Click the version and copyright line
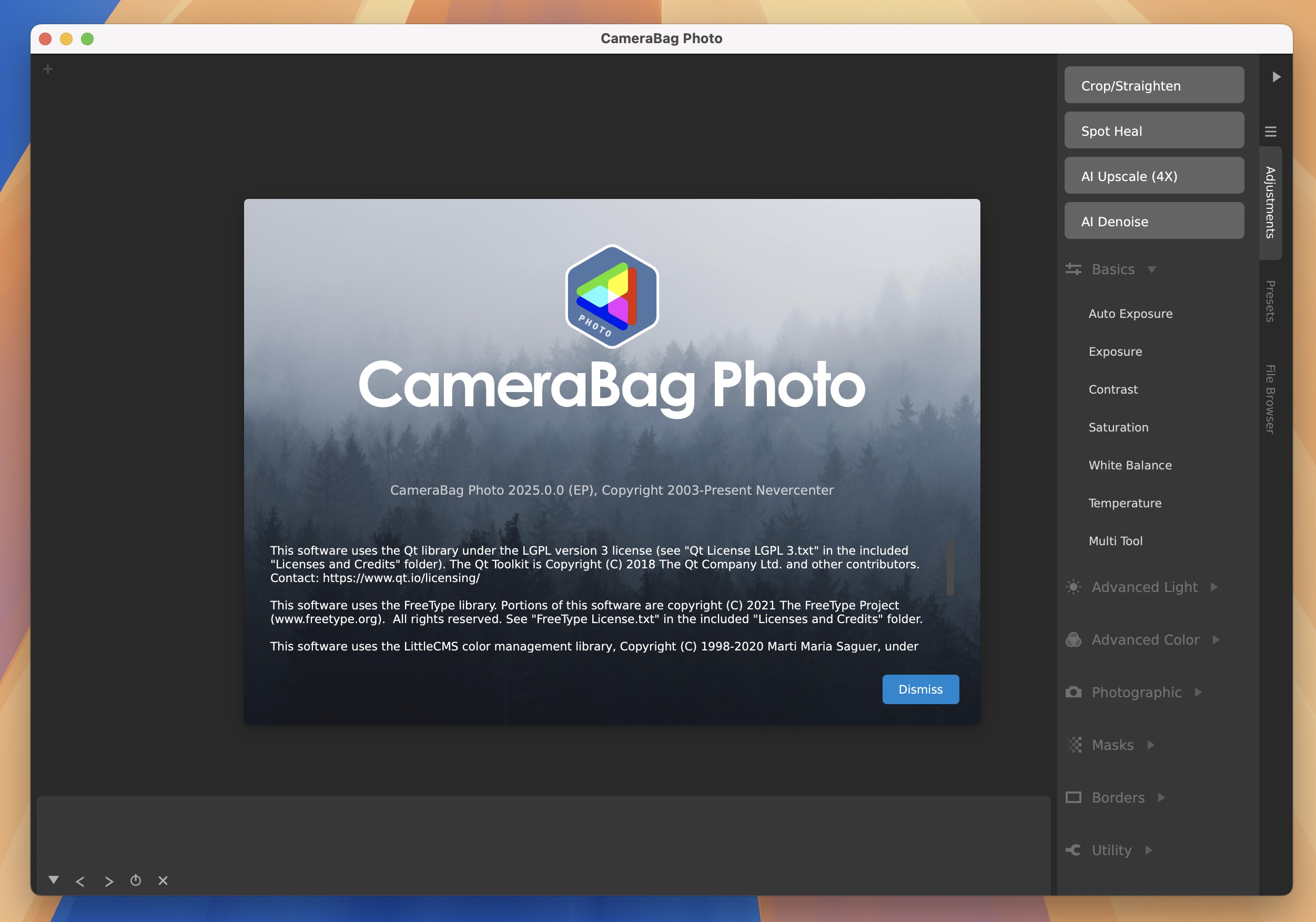Image resolution: width=1316 pixels, height=922 pixels. pyautogui.click(x=612, y=490)
